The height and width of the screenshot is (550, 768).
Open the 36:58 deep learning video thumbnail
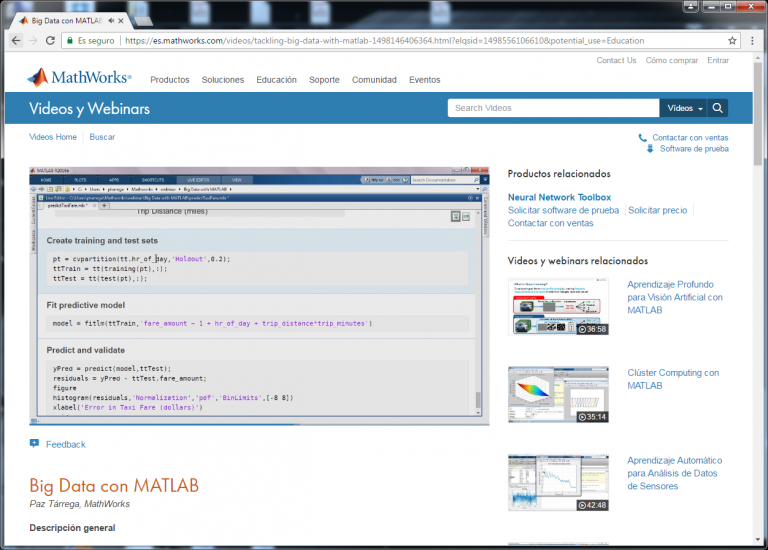(558, 307)
